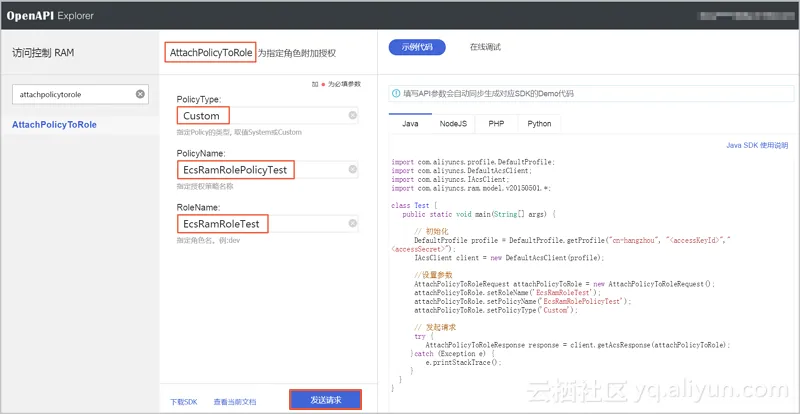The width and height of the screenshot is (800, 414).
Task: Open the NodeJS code tab
Action: [453, 124]
